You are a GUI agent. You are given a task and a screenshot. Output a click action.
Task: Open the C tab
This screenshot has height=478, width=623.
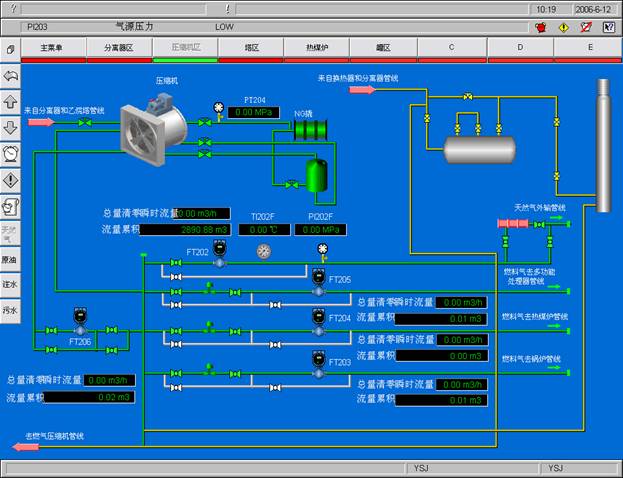(x=452, y=48)
